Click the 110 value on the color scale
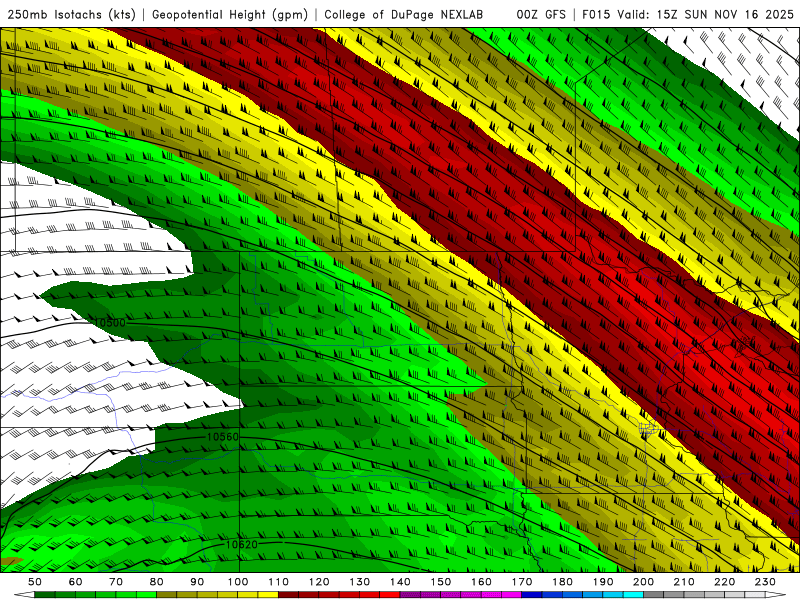 (x=278, y=582)
